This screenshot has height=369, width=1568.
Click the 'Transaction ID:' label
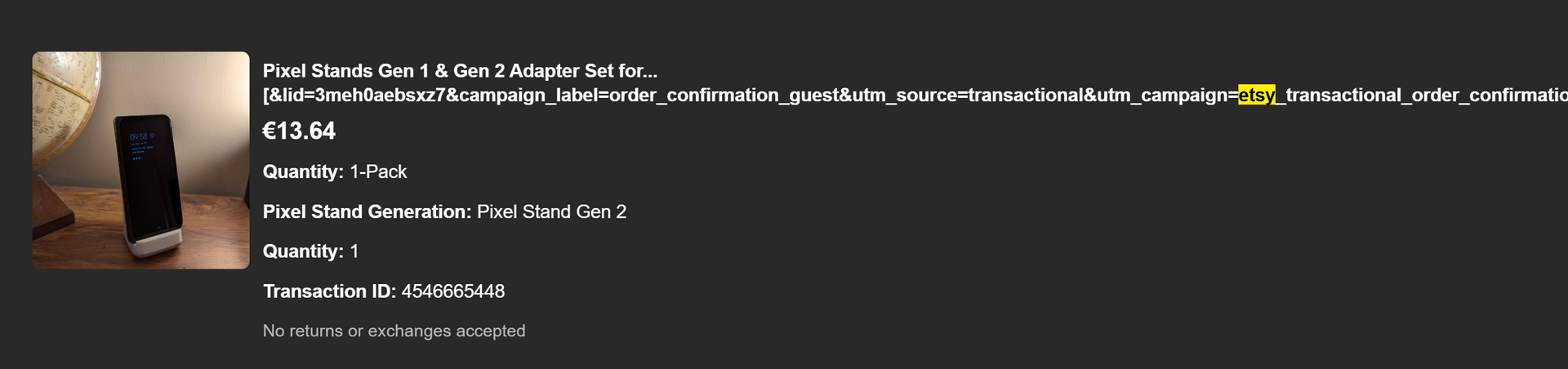click(329, 291)
